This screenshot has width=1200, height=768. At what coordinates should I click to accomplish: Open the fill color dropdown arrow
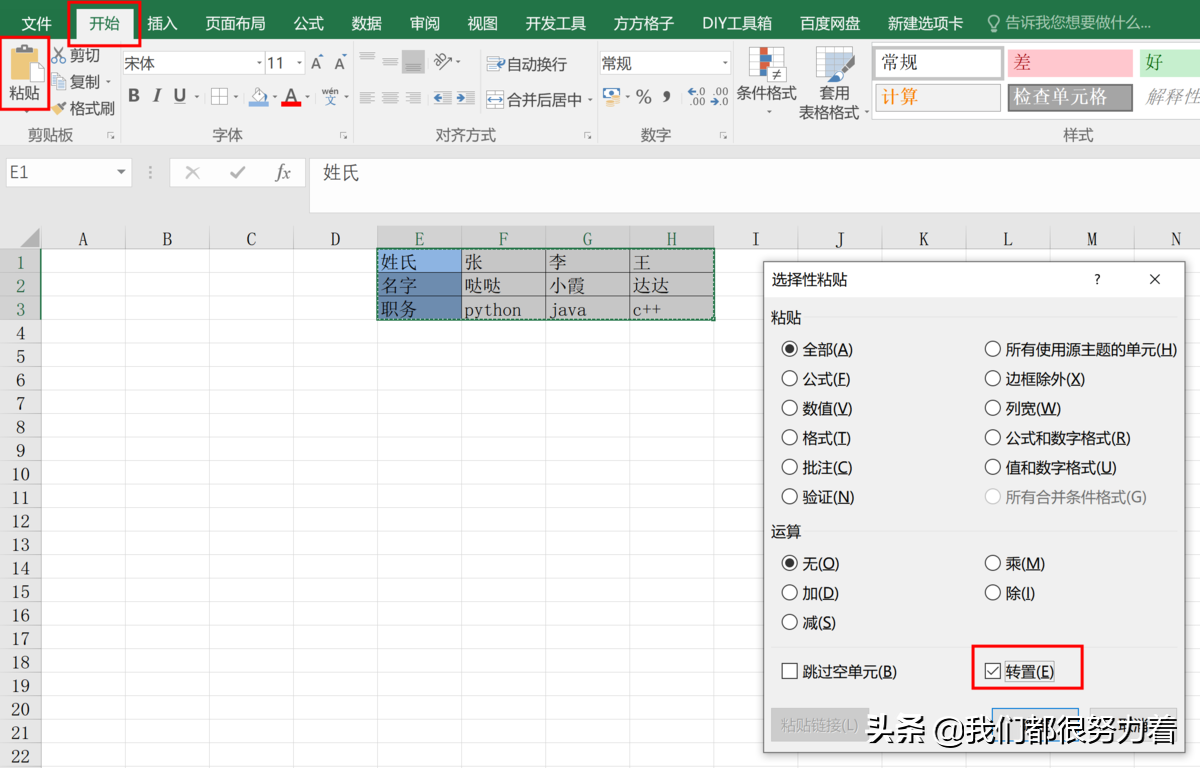click(x=274, y=97)
